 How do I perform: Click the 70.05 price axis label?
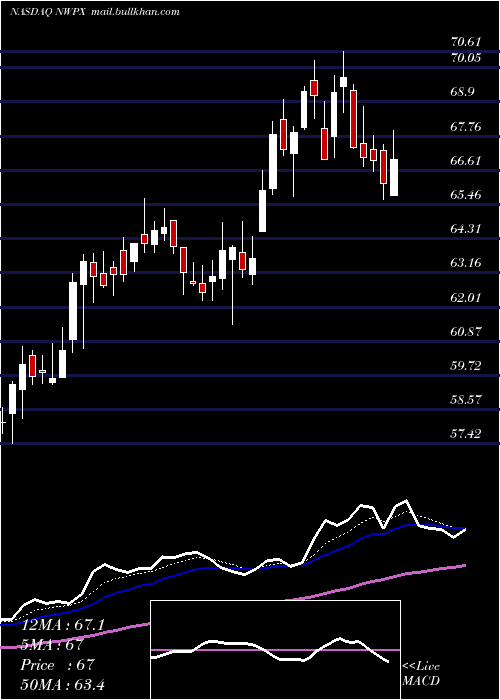(466, 57)
